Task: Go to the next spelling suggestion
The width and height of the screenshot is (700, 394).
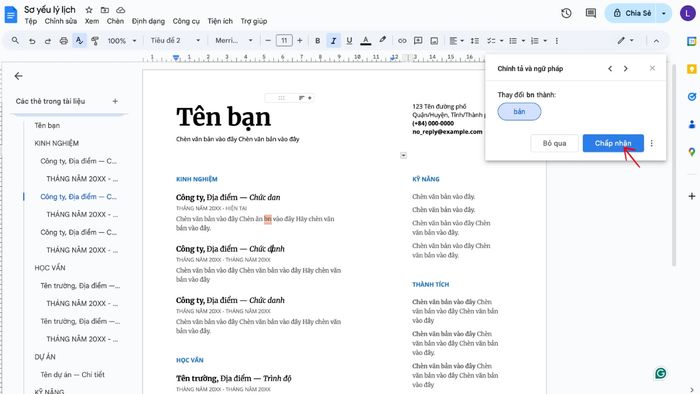Action: pos(625,68)
